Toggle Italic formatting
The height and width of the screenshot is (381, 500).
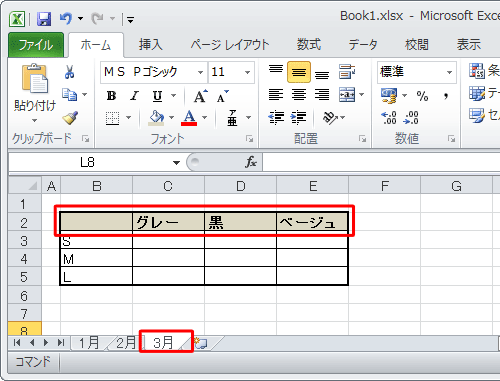click(134, 96)
